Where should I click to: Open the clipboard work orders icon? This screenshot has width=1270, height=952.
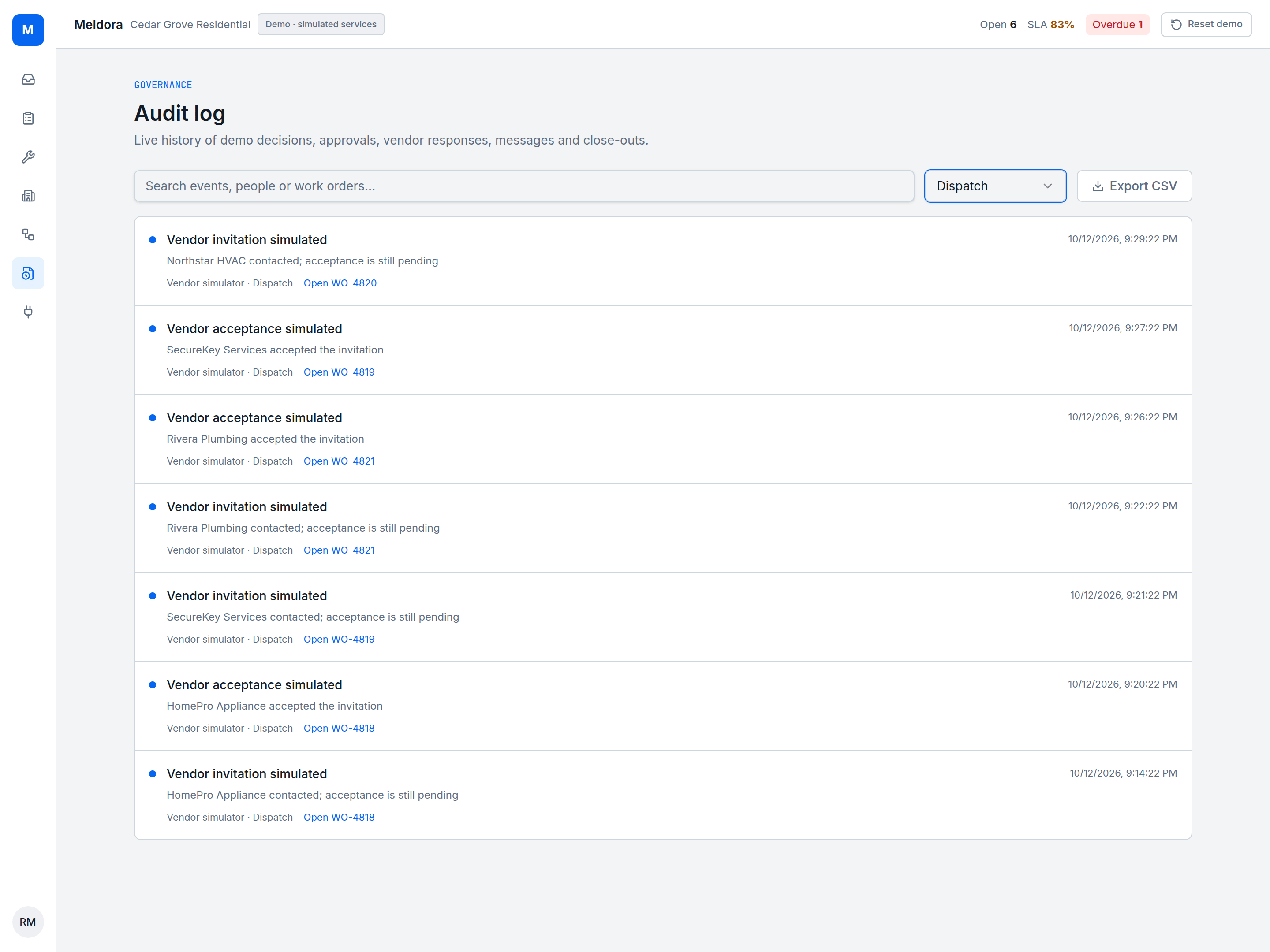28,118
